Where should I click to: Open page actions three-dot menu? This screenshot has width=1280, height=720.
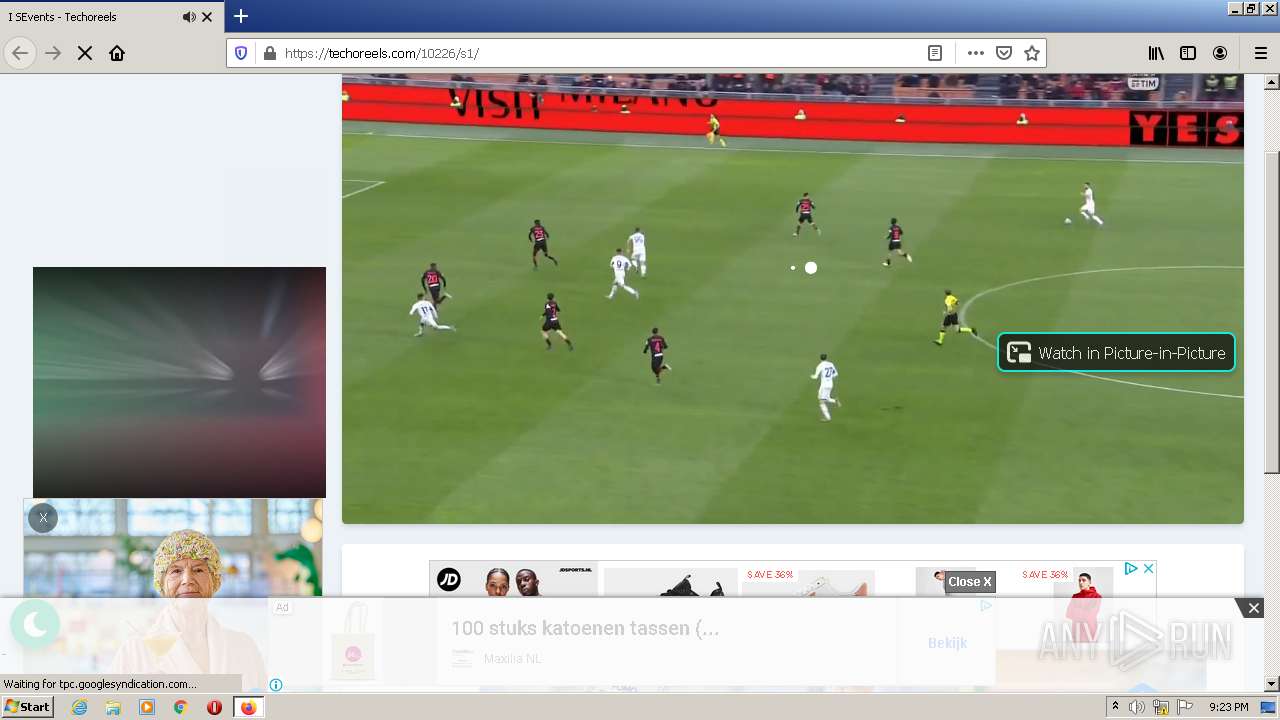point(976,53)
